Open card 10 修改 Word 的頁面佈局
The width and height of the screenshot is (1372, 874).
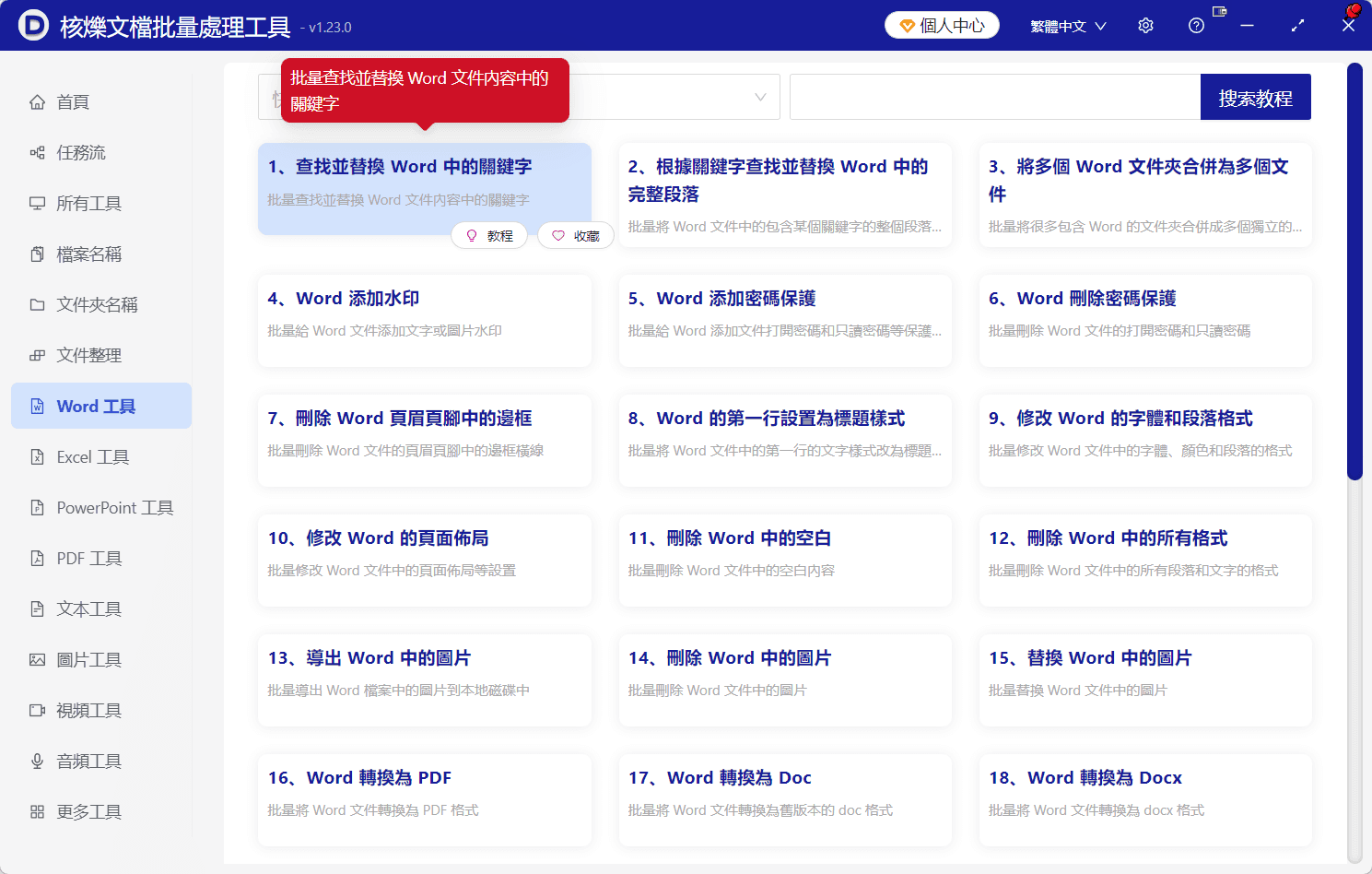pos(425,561)
